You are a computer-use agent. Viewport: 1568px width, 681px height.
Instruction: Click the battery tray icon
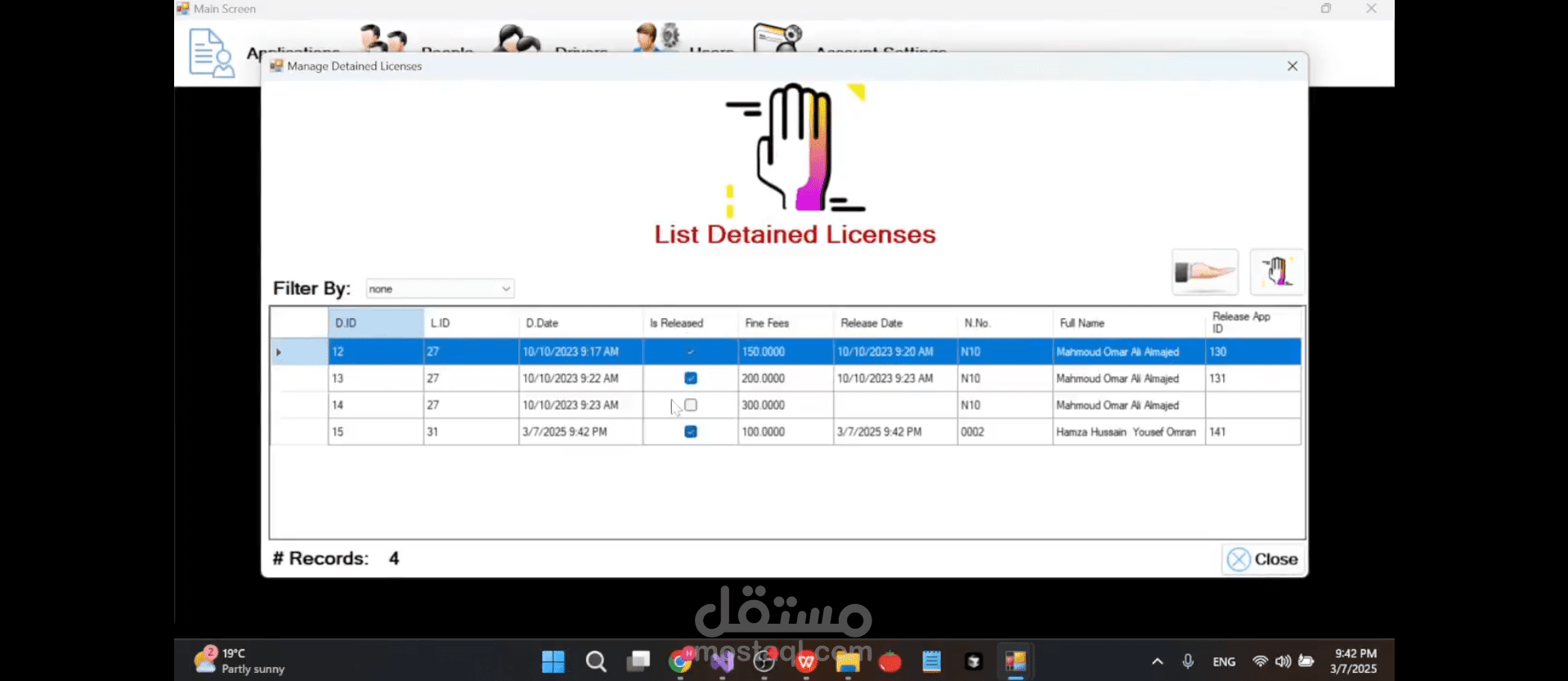1306,661
